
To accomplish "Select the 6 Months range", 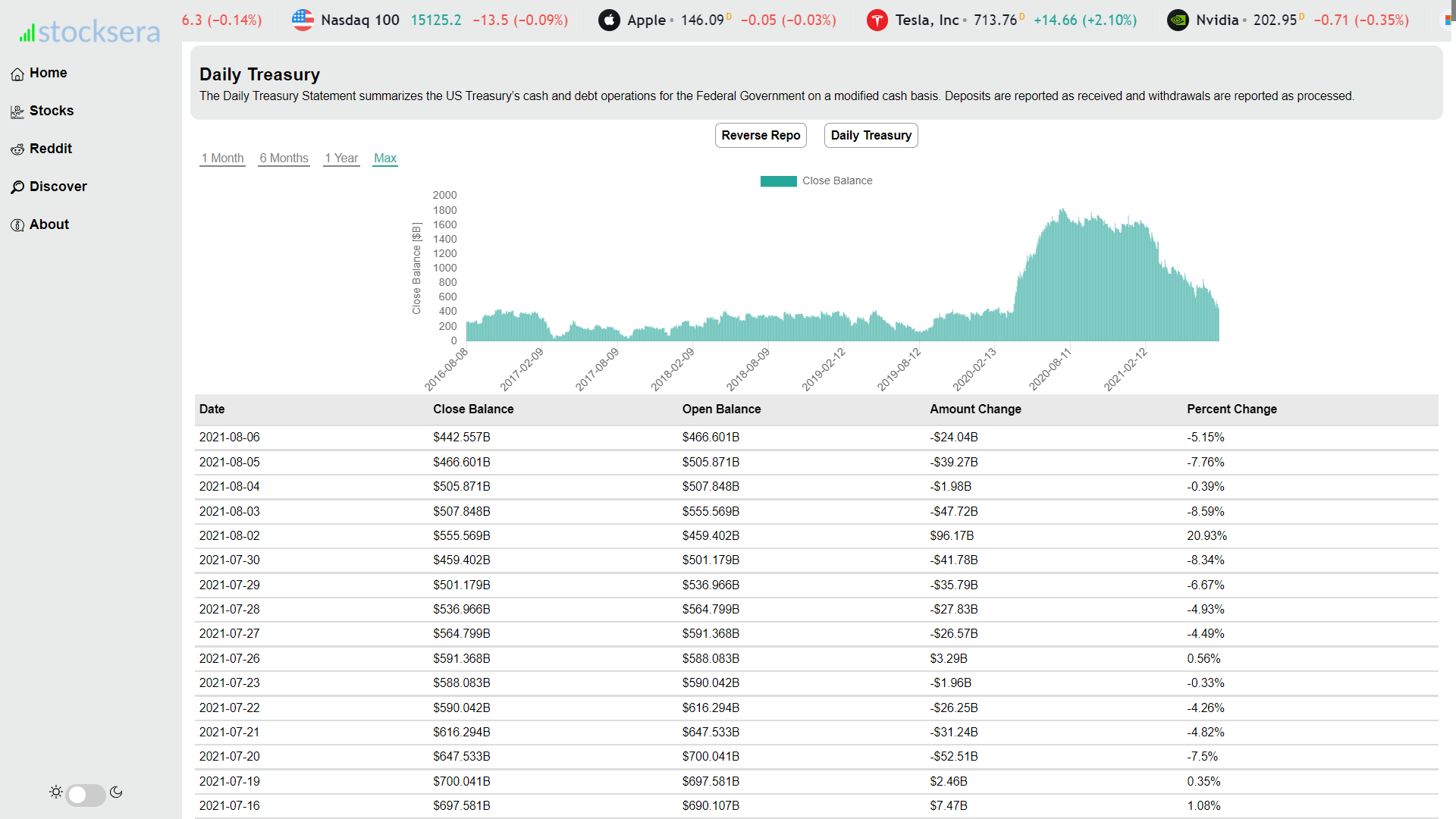I will pyautogui.click(x=284, y=158).
